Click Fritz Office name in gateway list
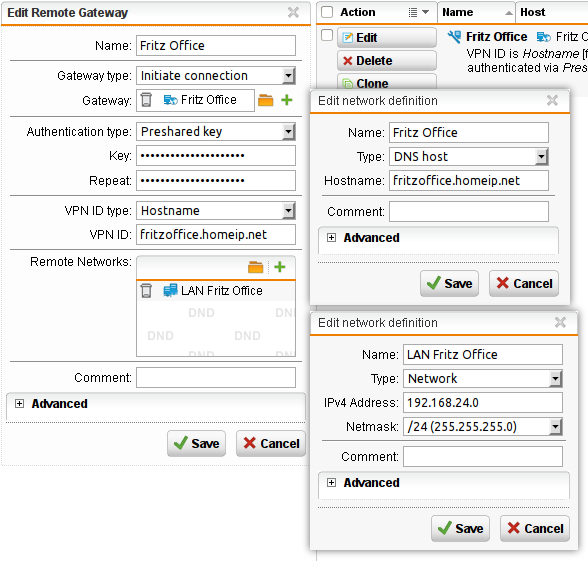Image resolution: width=588 pixels, height=561 pixels. pyautogui.click(x=496, y=37)
